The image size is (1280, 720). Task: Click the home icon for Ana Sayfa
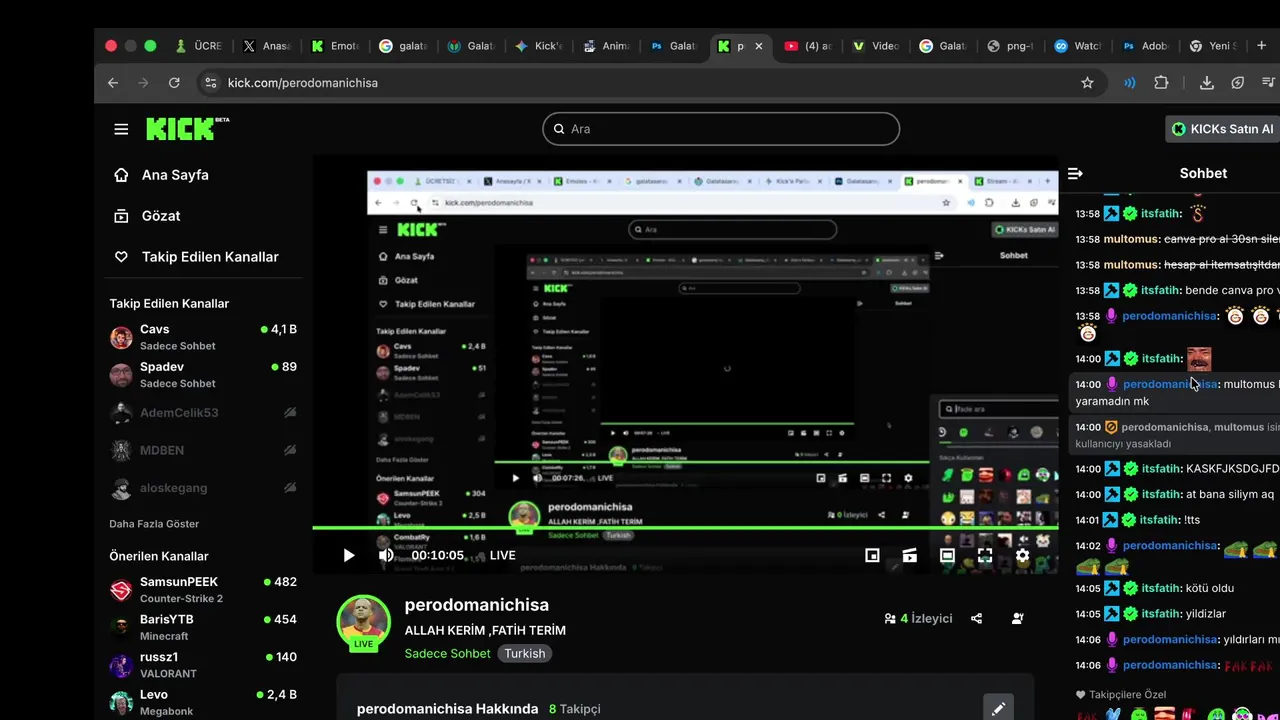121,175
